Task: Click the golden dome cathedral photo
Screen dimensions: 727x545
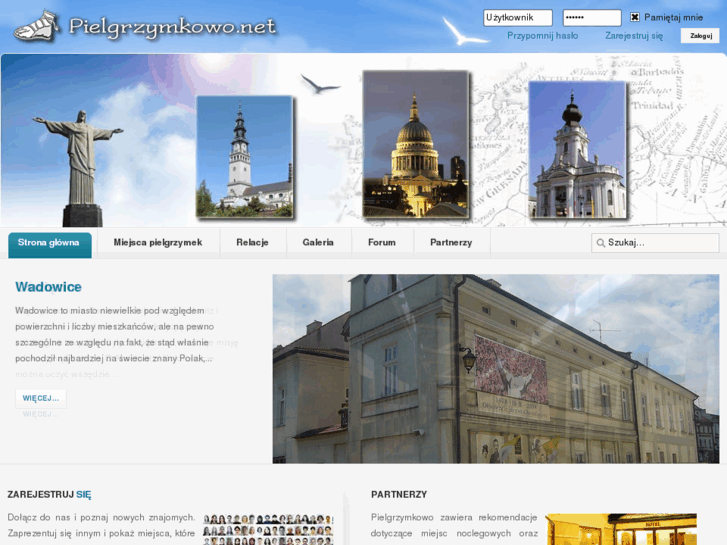Action: (x=415, y=144)
